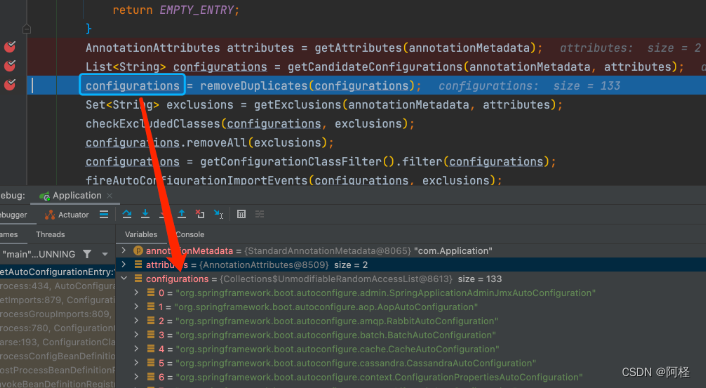Click the thread filter funnel icon
The width and height of the screenshot is (706, 388).
click(x=87, y=254)
